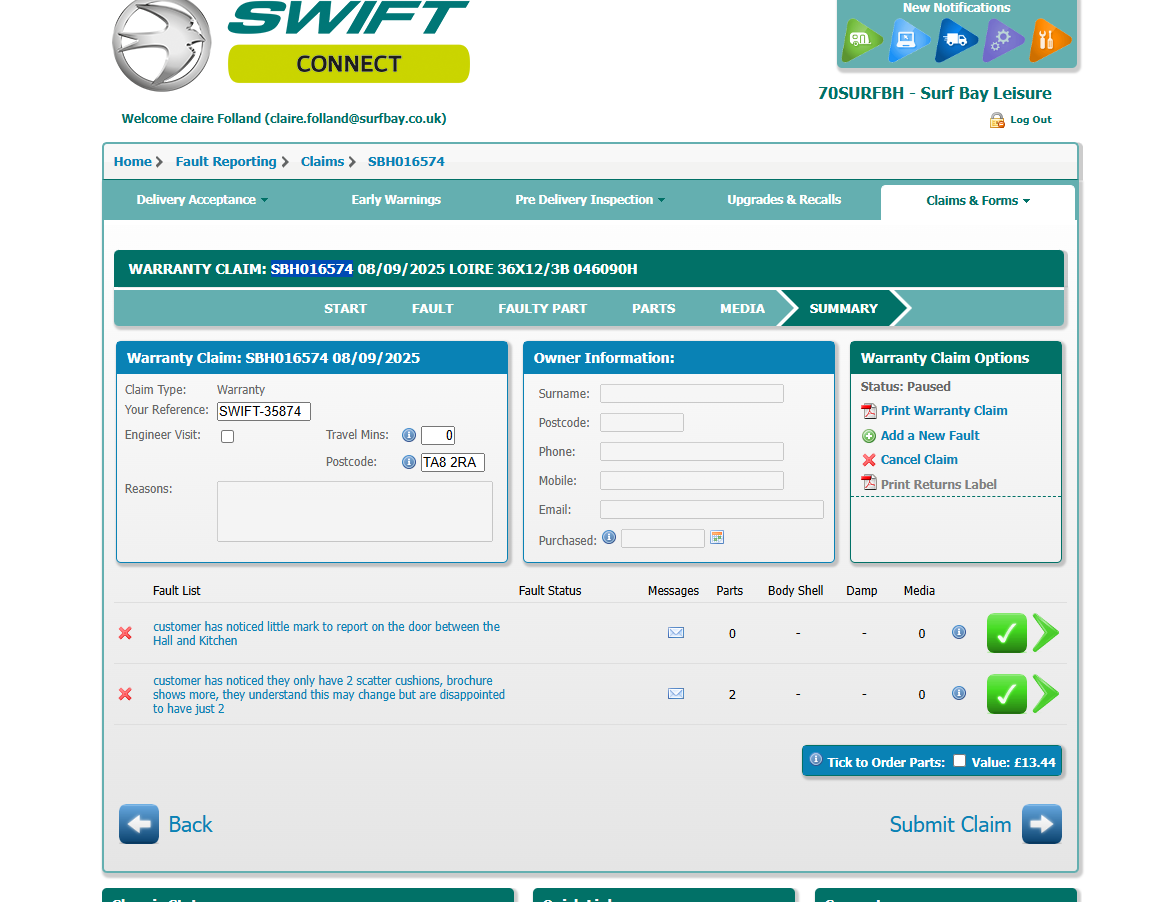
Task: Go to the START step
Action: [x=346, y=309]
